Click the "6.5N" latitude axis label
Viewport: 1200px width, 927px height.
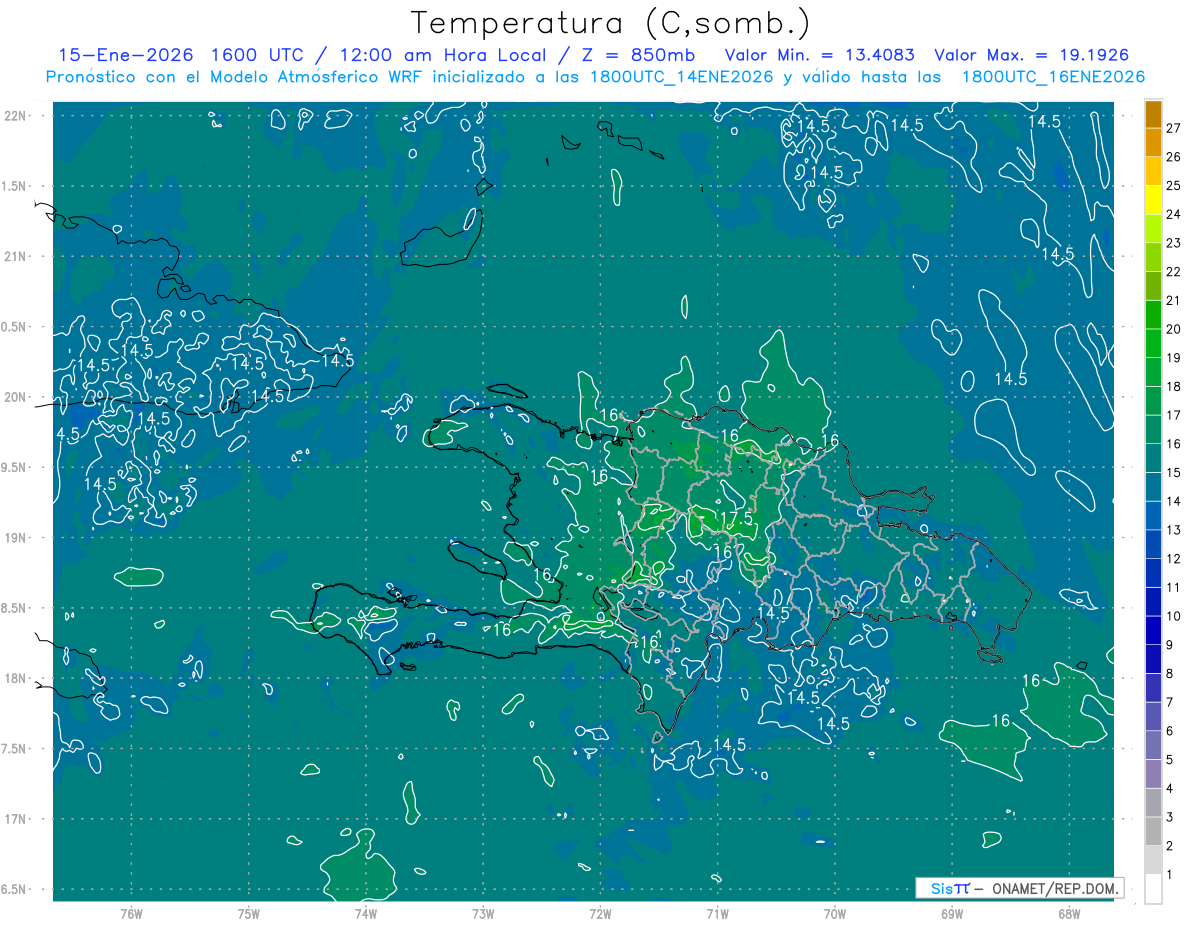coord(14,889)
